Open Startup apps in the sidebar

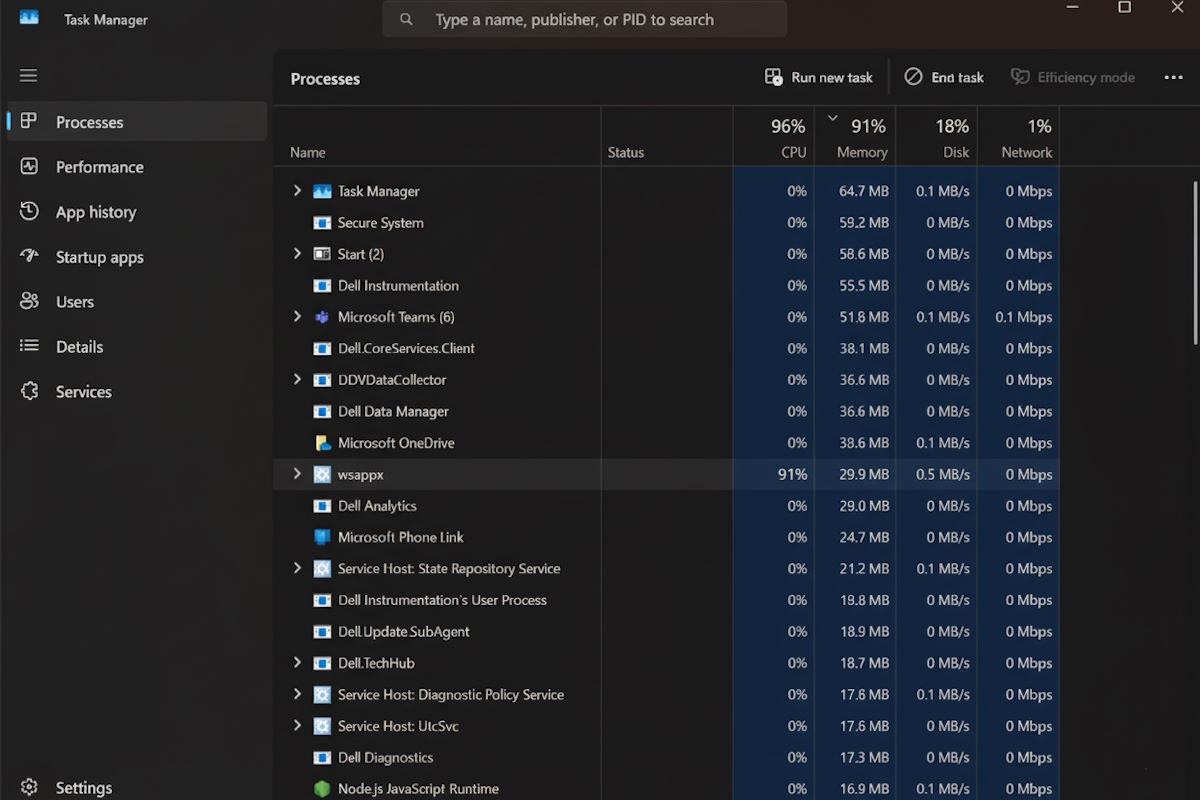(99, 257)
